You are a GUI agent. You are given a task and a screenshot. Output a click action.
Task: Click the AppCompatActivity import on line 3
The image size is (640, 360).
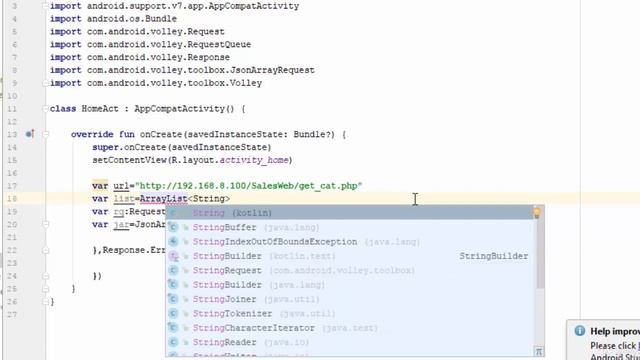174,6
